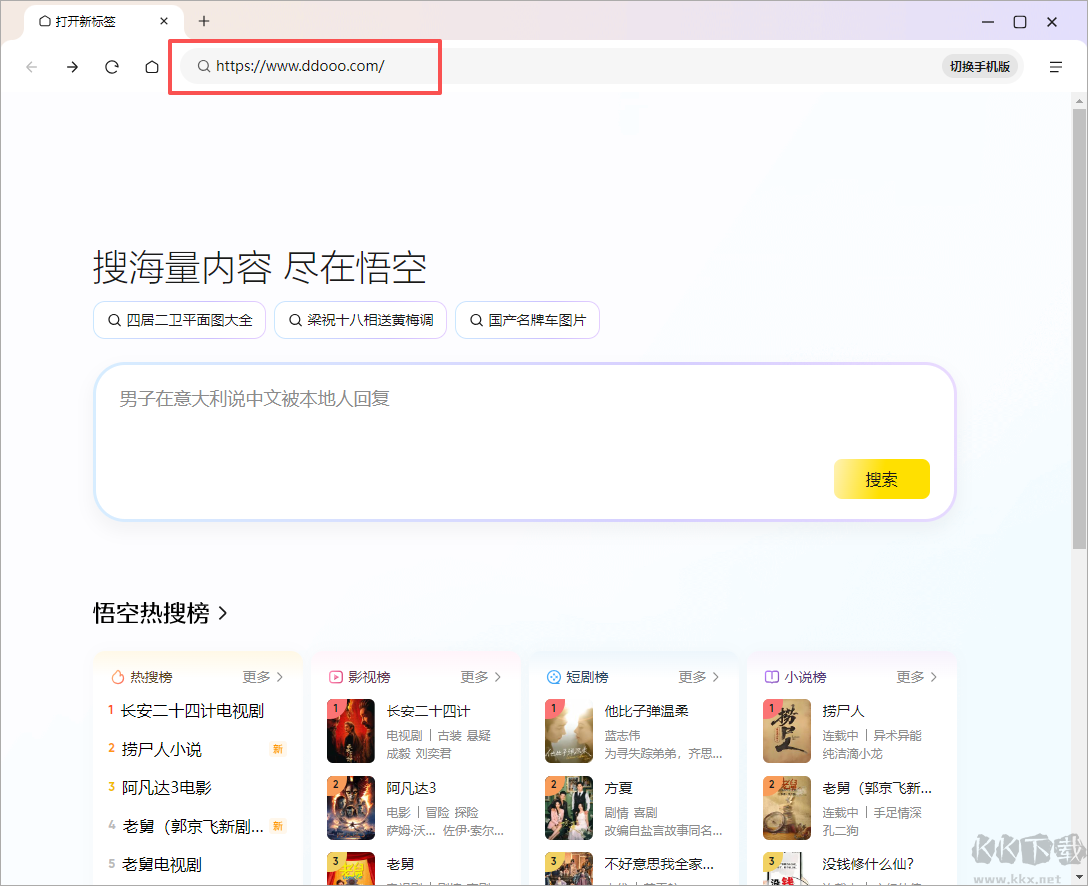Open 方夏 drama thumbnail
Screen dimensions: 1088x886
tap(569, 808)
